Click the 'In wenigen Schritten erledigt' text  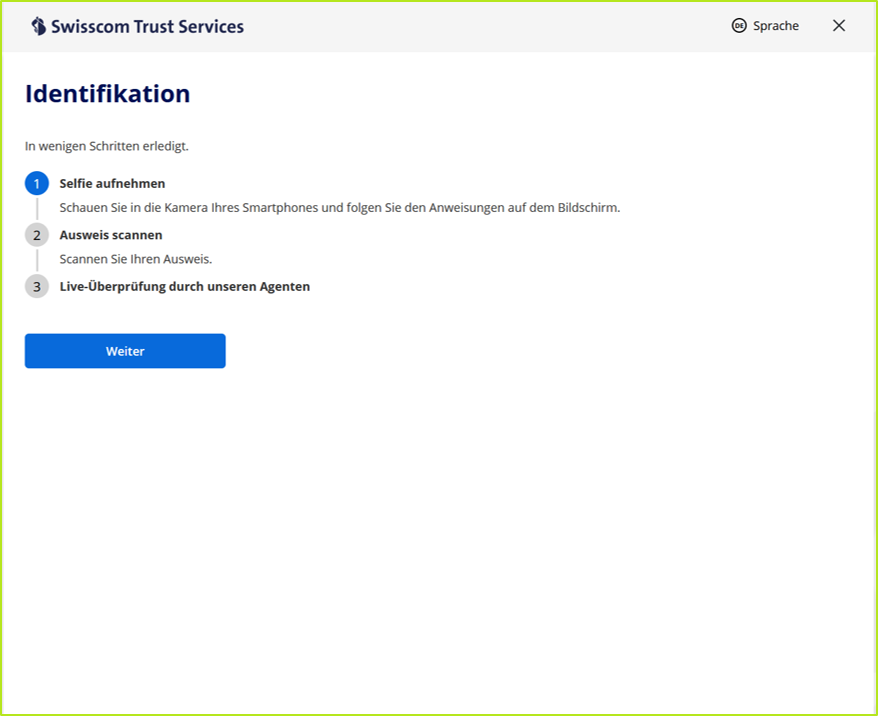click(106, 146)
